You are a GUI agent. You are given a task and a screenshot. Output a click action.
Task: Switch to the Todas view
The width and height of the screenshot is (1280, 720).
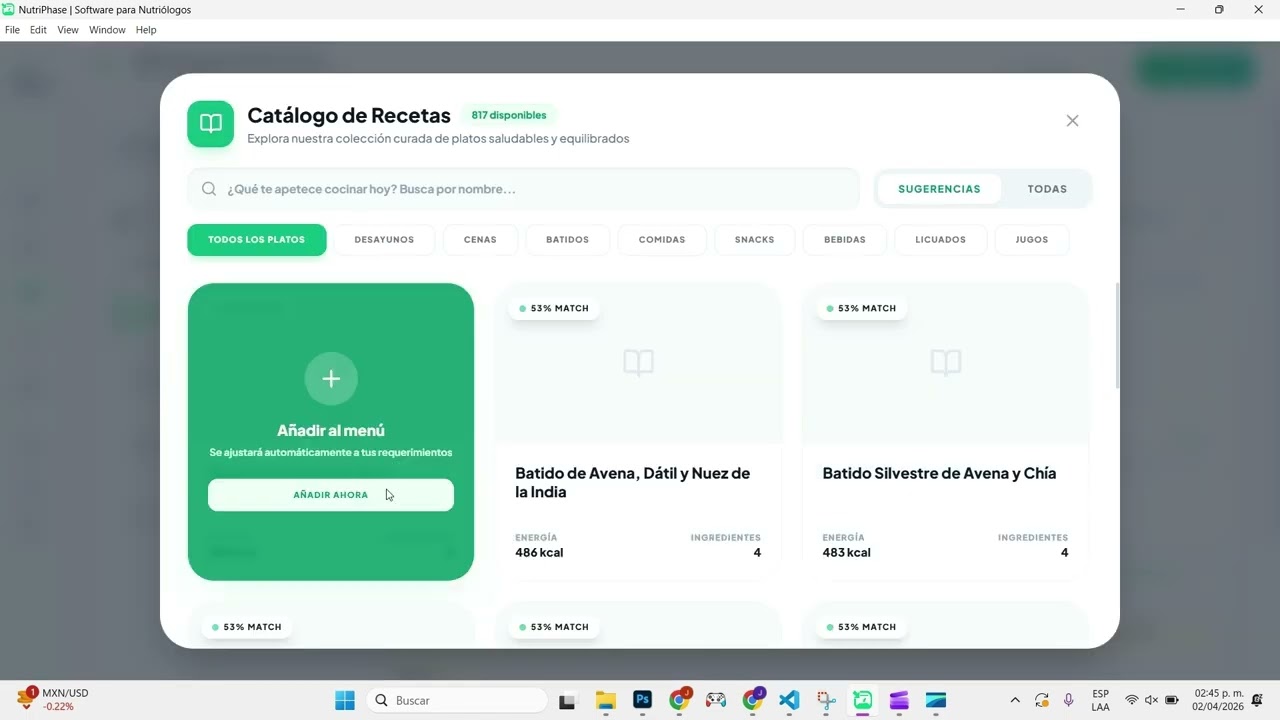coord(1047,189)
